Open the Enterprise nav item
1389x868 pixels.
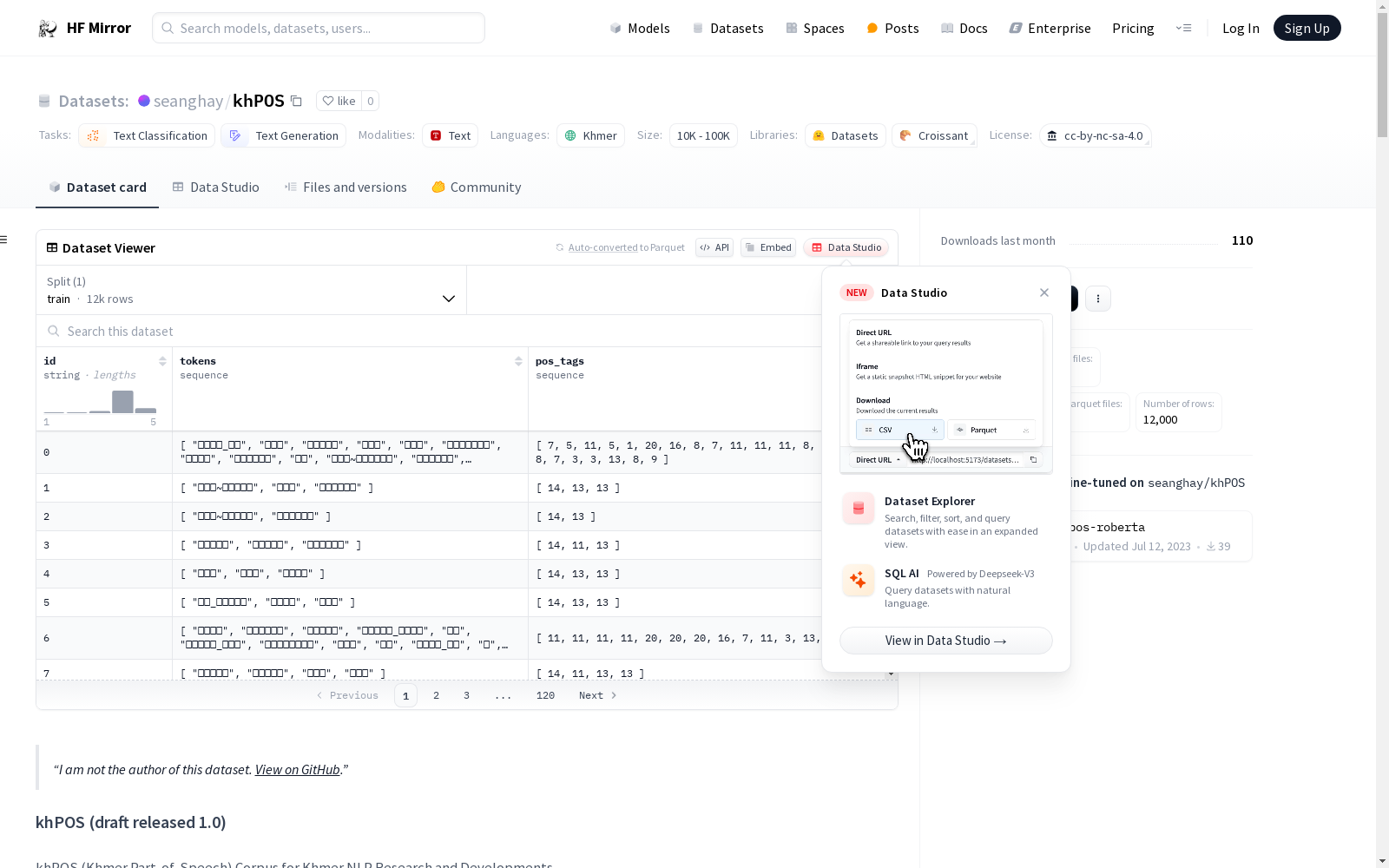1050,29
